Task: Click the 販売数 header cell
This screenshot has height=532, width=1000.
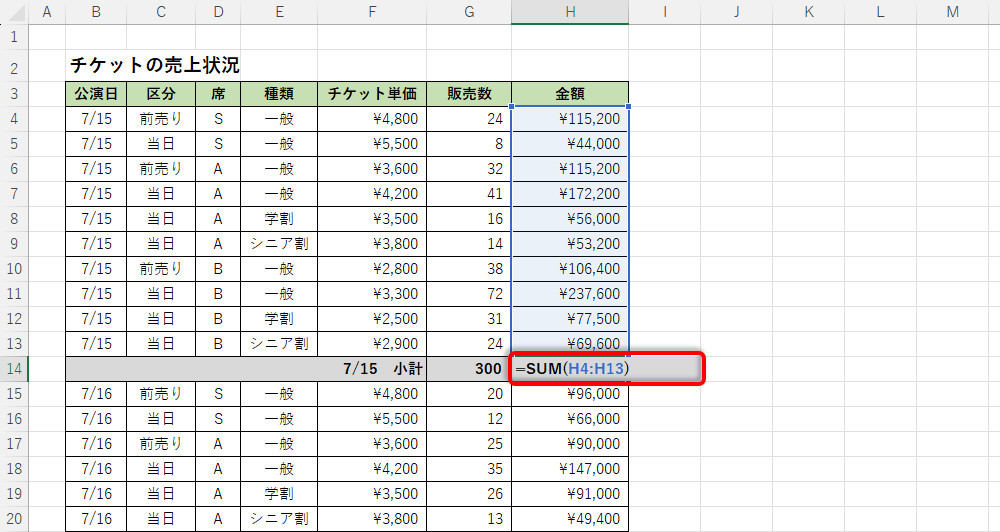Action: pos(469,94)
